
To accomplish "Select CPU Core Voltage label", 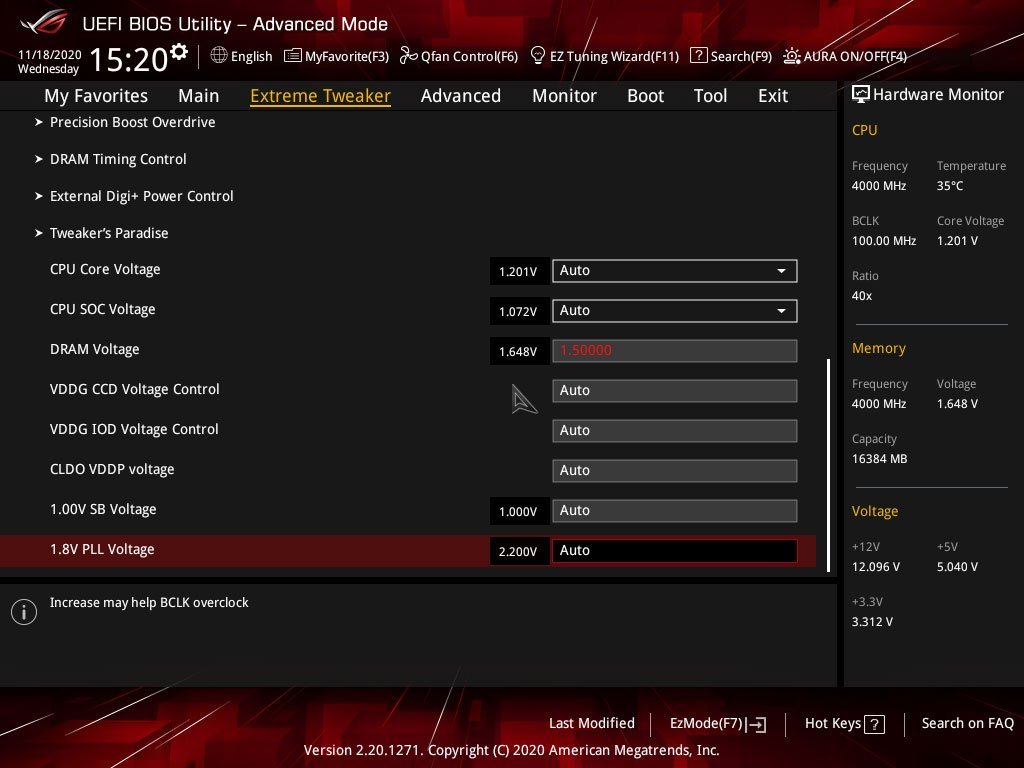I will point(105,269).
